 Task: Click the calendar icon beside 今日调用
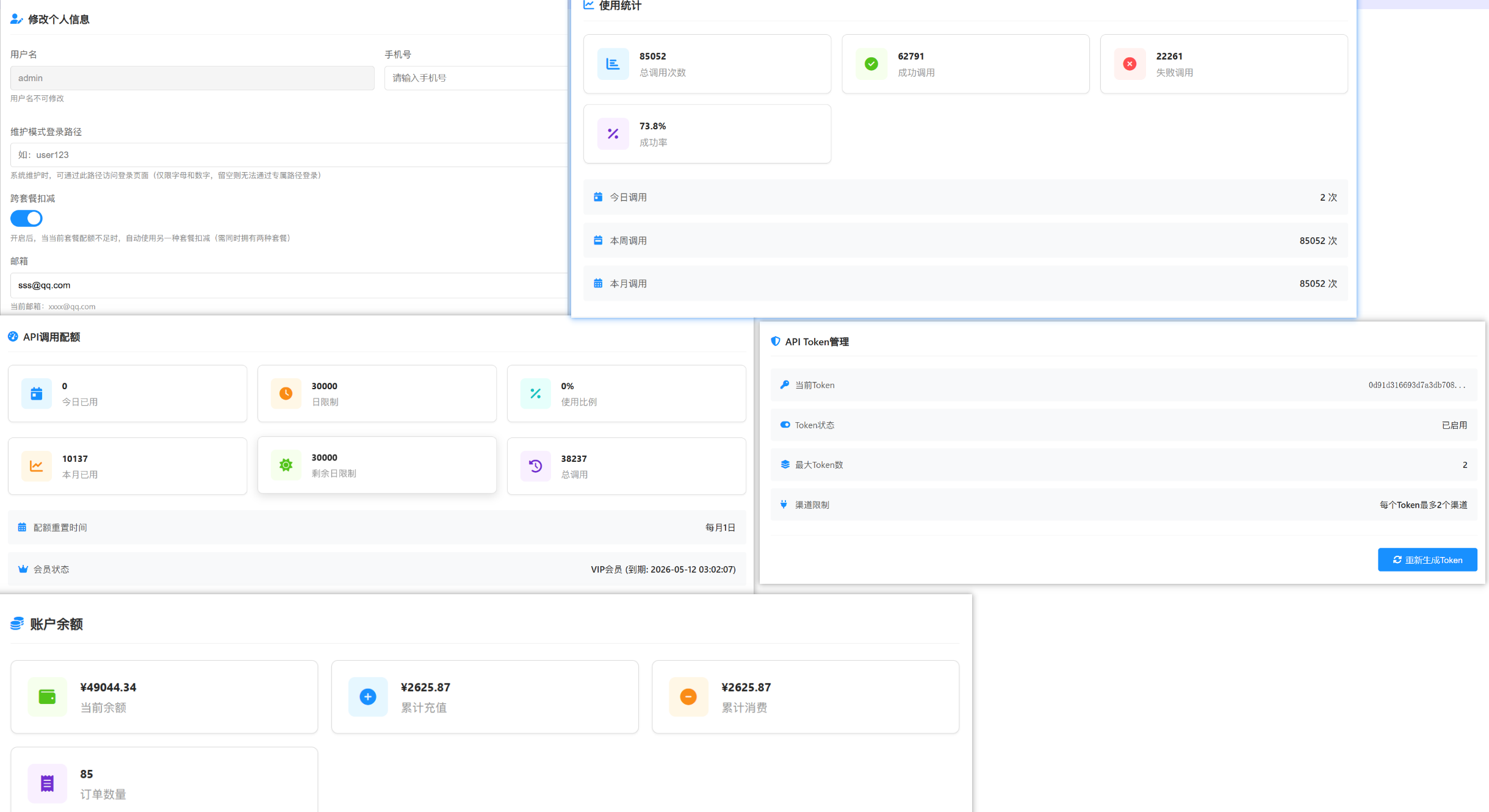coord(598,197)
